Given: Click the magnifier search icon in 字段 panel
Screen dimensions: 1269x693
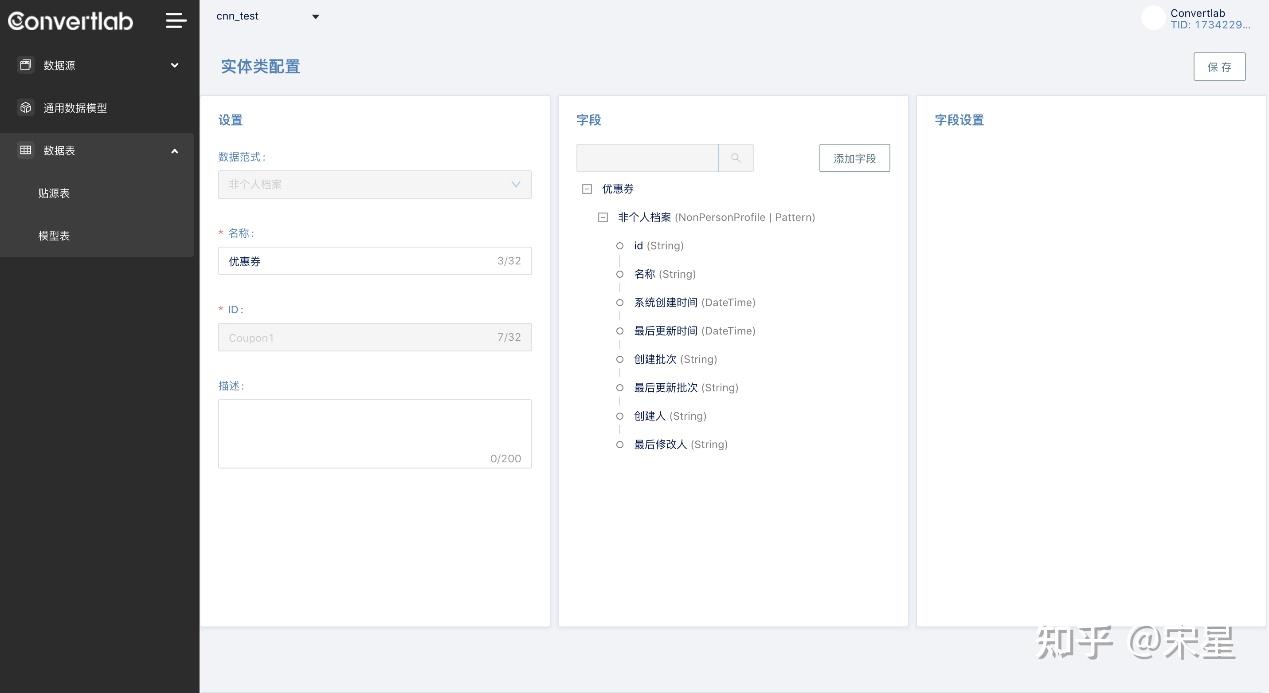Looking at the screenshot, I should click(x=735, y=157).
